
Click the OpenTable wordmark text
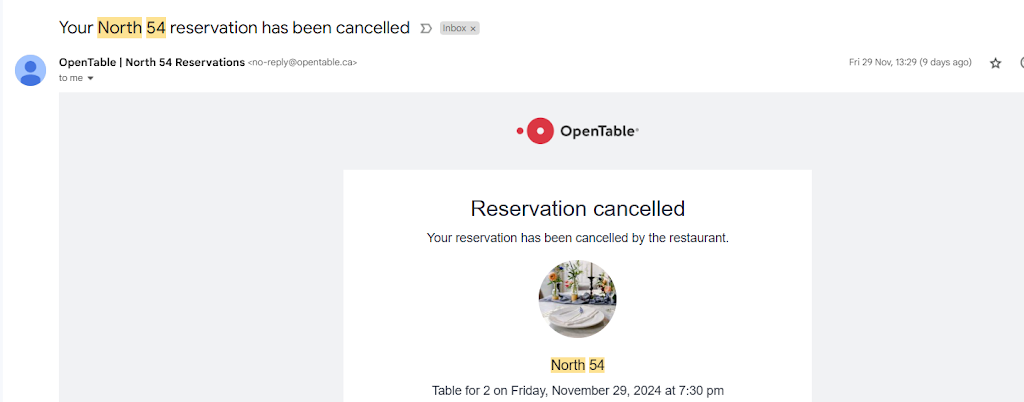coord(598,130)
